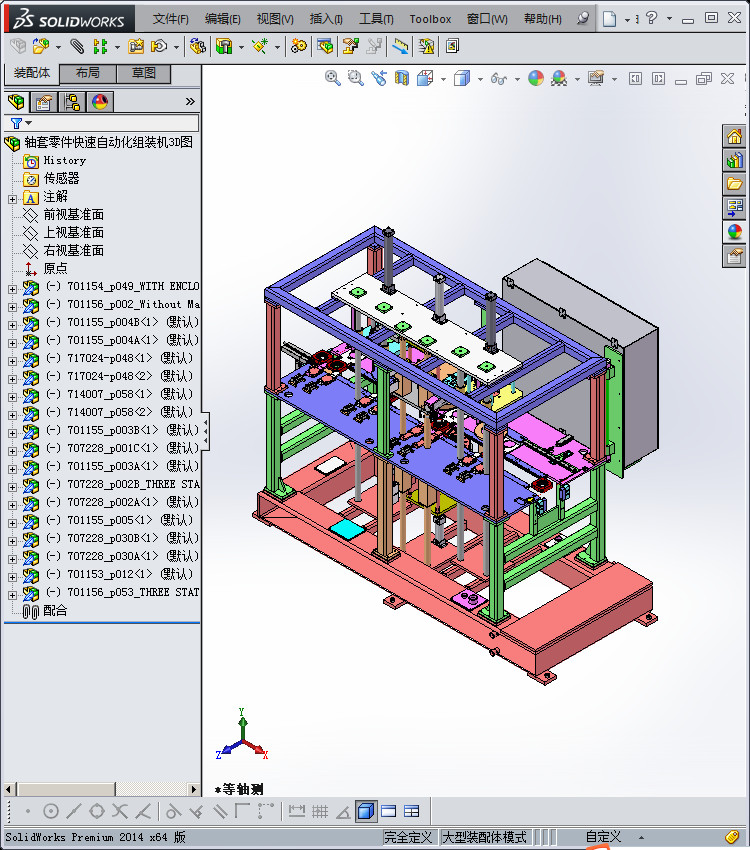Open the 编辑(E) menu
750x850 pixels.
tap(222, 19)
